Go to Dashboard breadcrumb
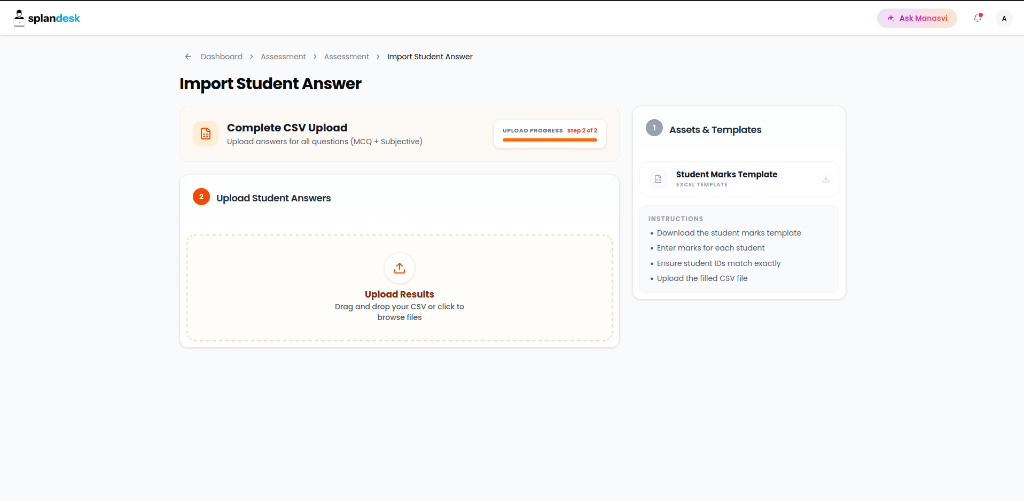 coord(221,57)
